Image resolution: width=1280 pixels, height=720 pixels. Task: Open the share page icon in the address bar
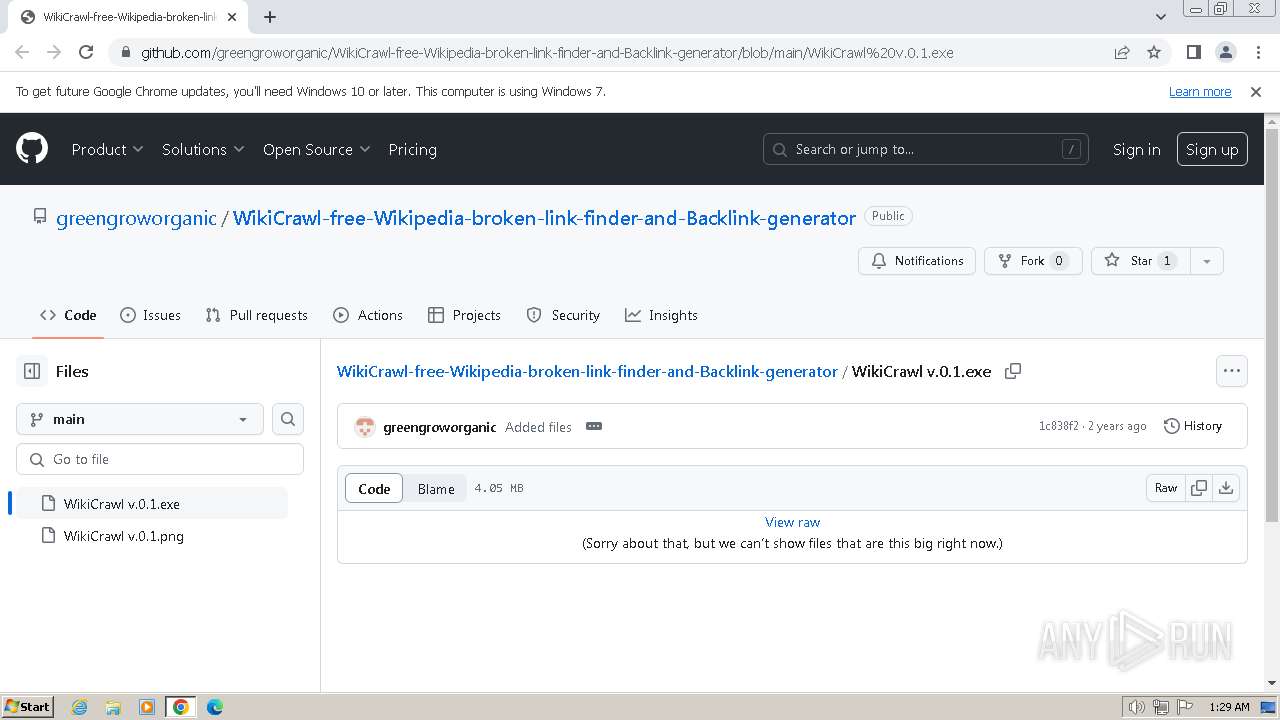click(1122, 52)
